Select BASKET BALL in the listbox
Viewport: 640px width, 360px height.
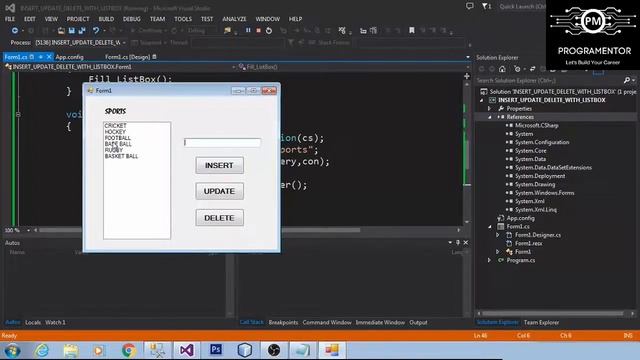(121, 156)
